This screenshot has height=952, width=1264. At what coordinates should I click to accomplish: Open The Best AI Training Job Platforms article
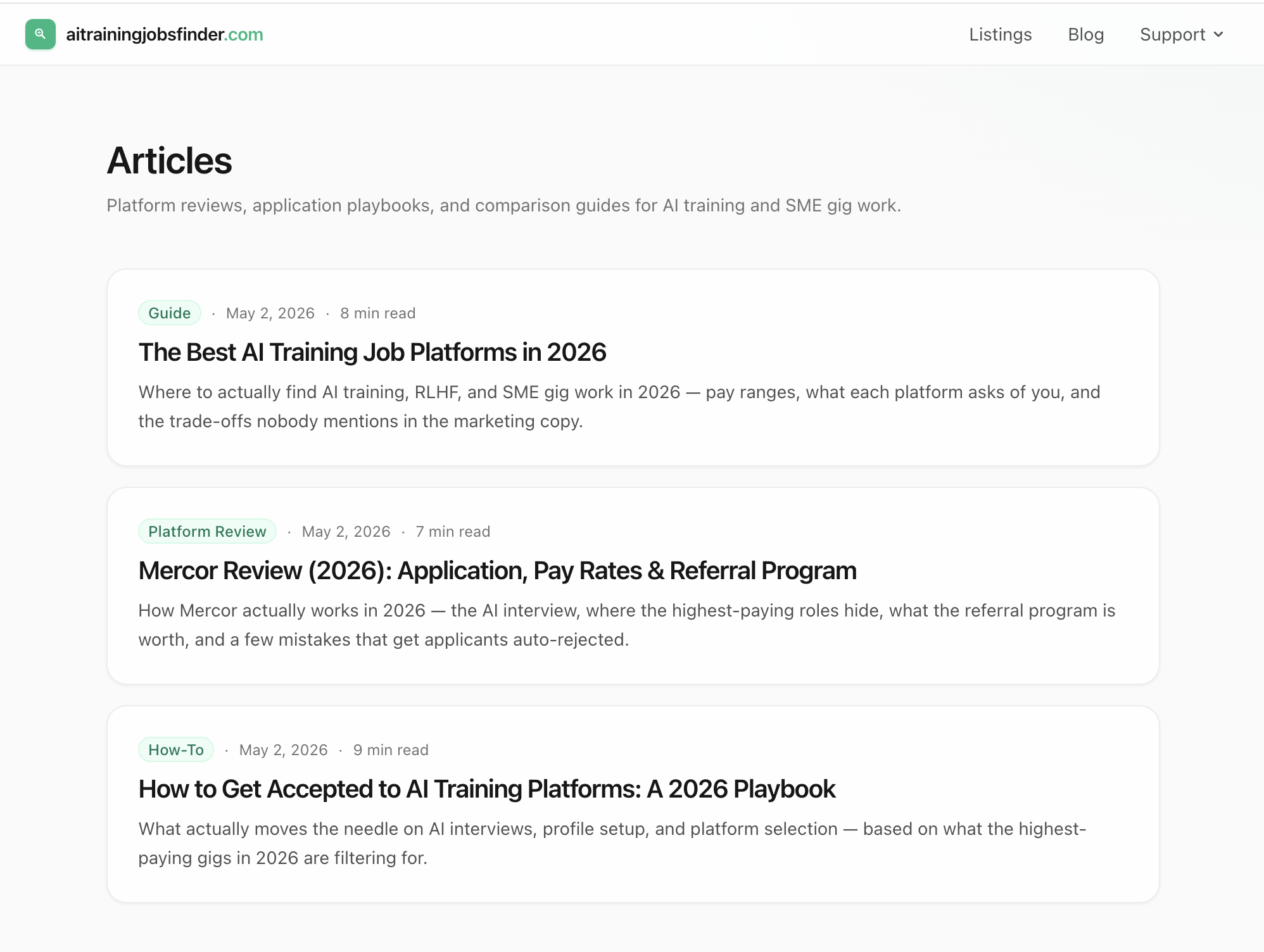[372, 352]
